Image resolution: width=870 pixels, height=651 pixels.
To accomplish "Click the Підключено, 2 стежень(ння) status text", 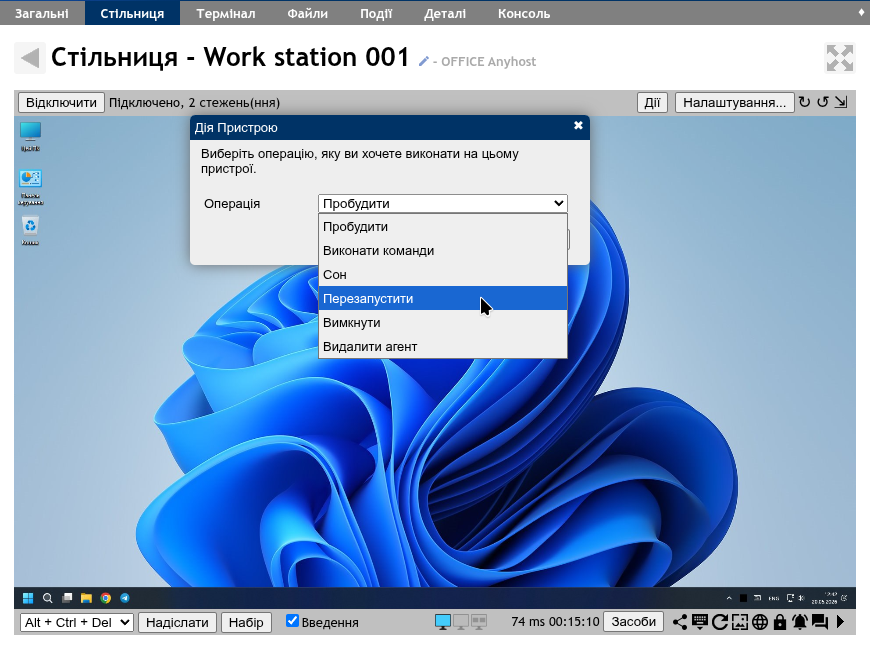I will coord(194,103).
